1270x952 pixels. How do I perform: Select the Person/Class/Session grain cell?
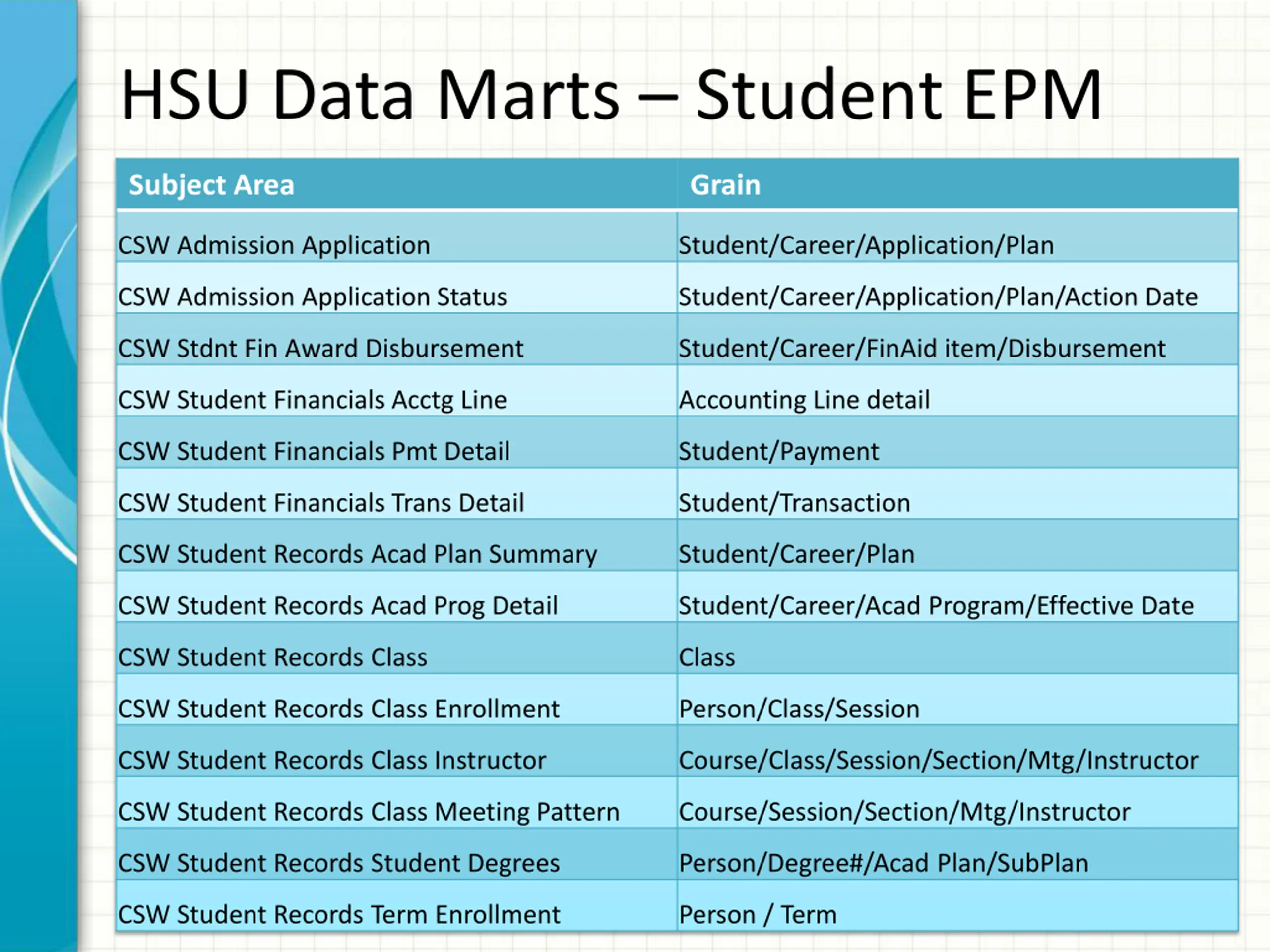point(957,700)
